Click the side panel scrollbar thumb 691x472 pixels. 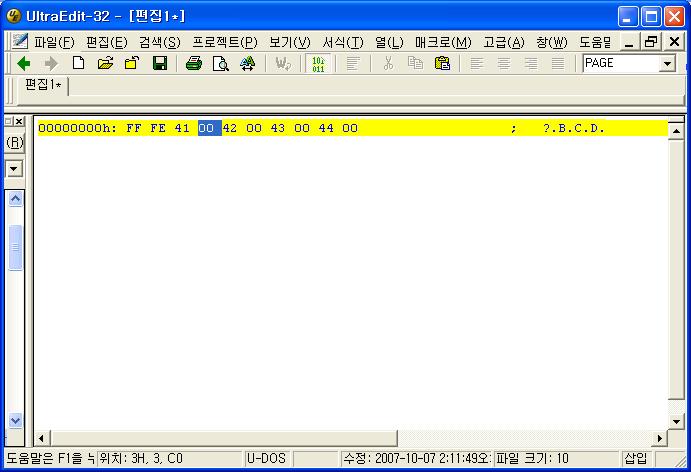tap(15, 247)
